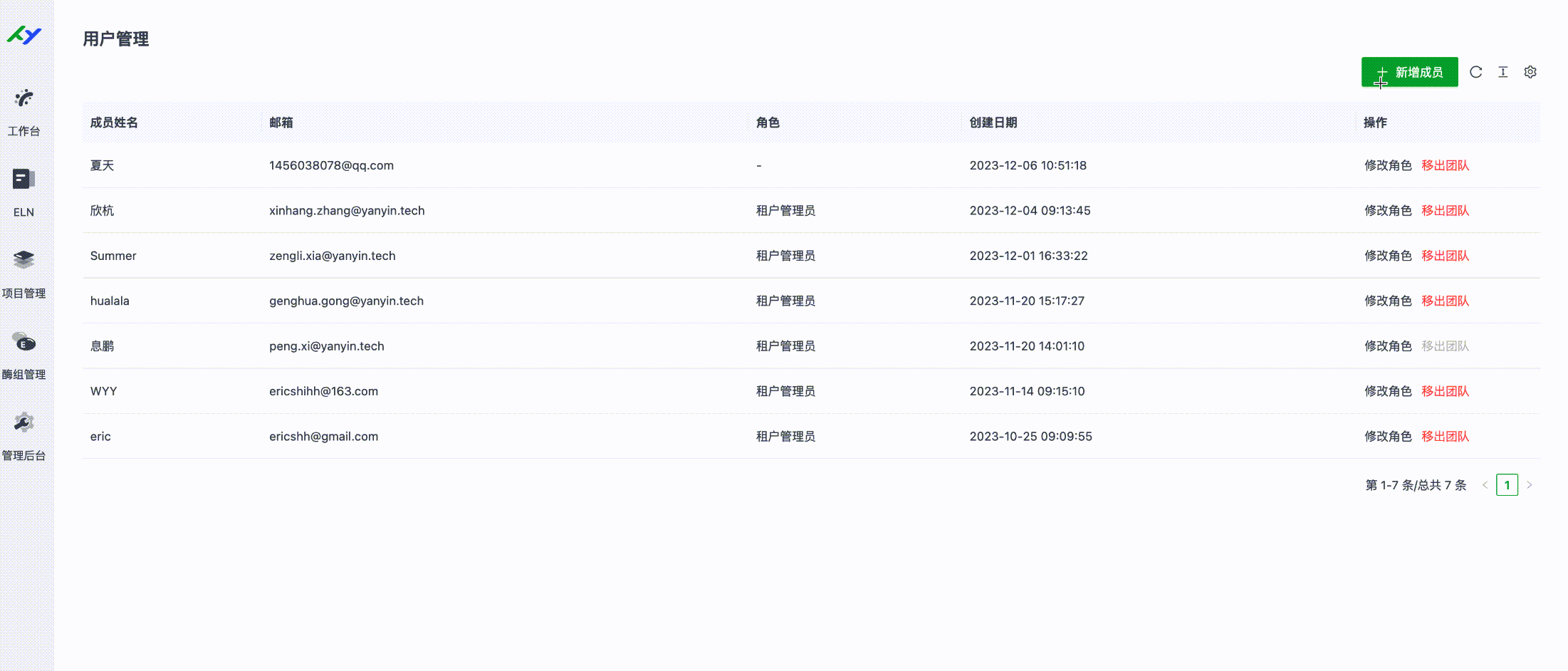Click 修改角色 for member 夏天
1568x671 pixels.
tap(1387, 165)
